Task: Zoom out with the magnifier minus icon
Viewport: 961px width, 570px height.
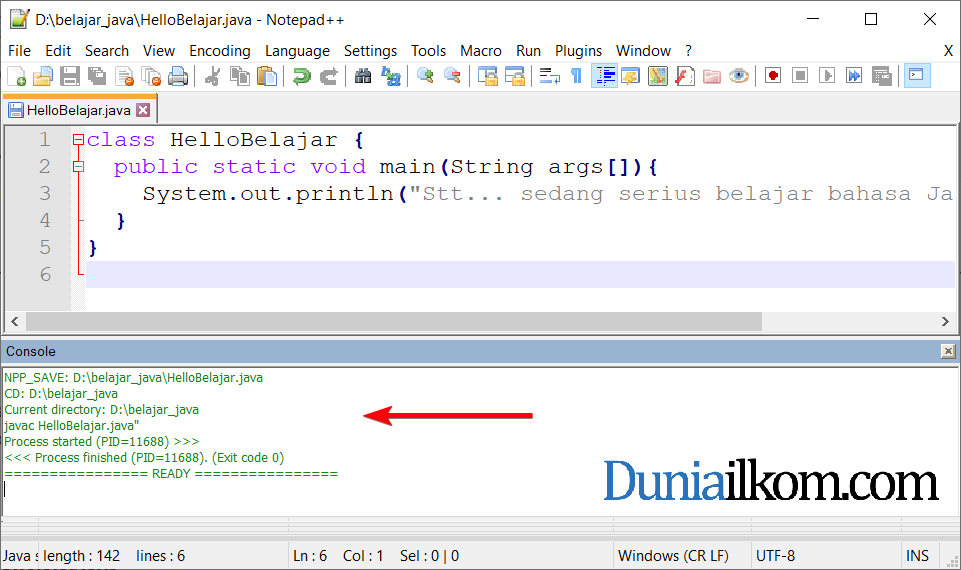Action: [452, 76]
